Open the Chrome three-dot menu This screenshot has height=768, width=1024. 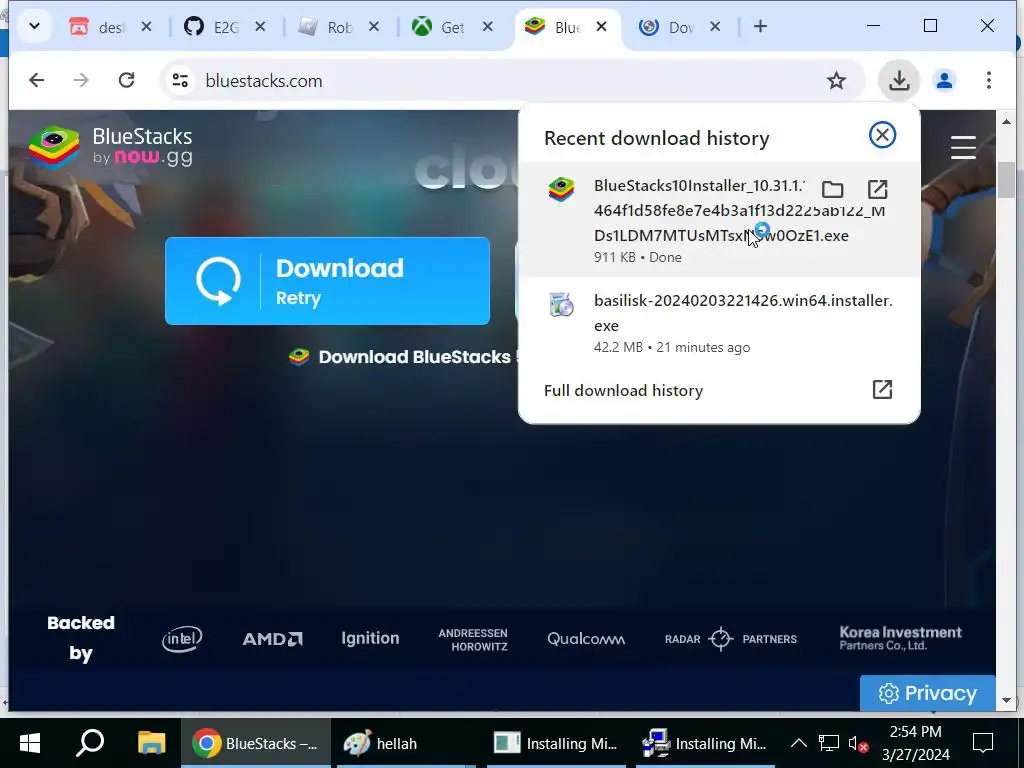pyautogui.click(x=989, y=80)
